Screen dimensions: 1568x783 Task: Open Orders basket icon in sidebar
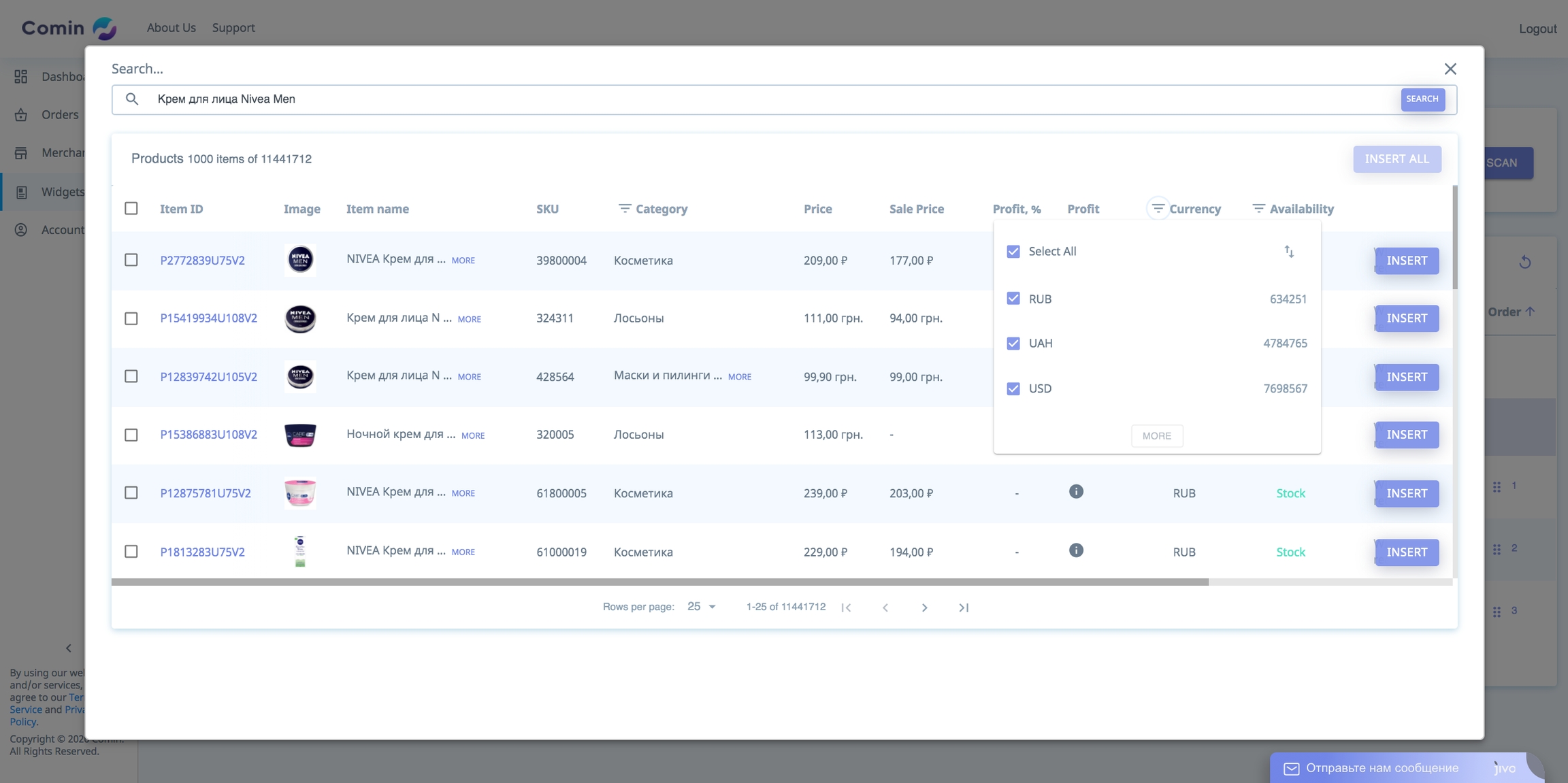pyautogui.click(x=21, y=114)
